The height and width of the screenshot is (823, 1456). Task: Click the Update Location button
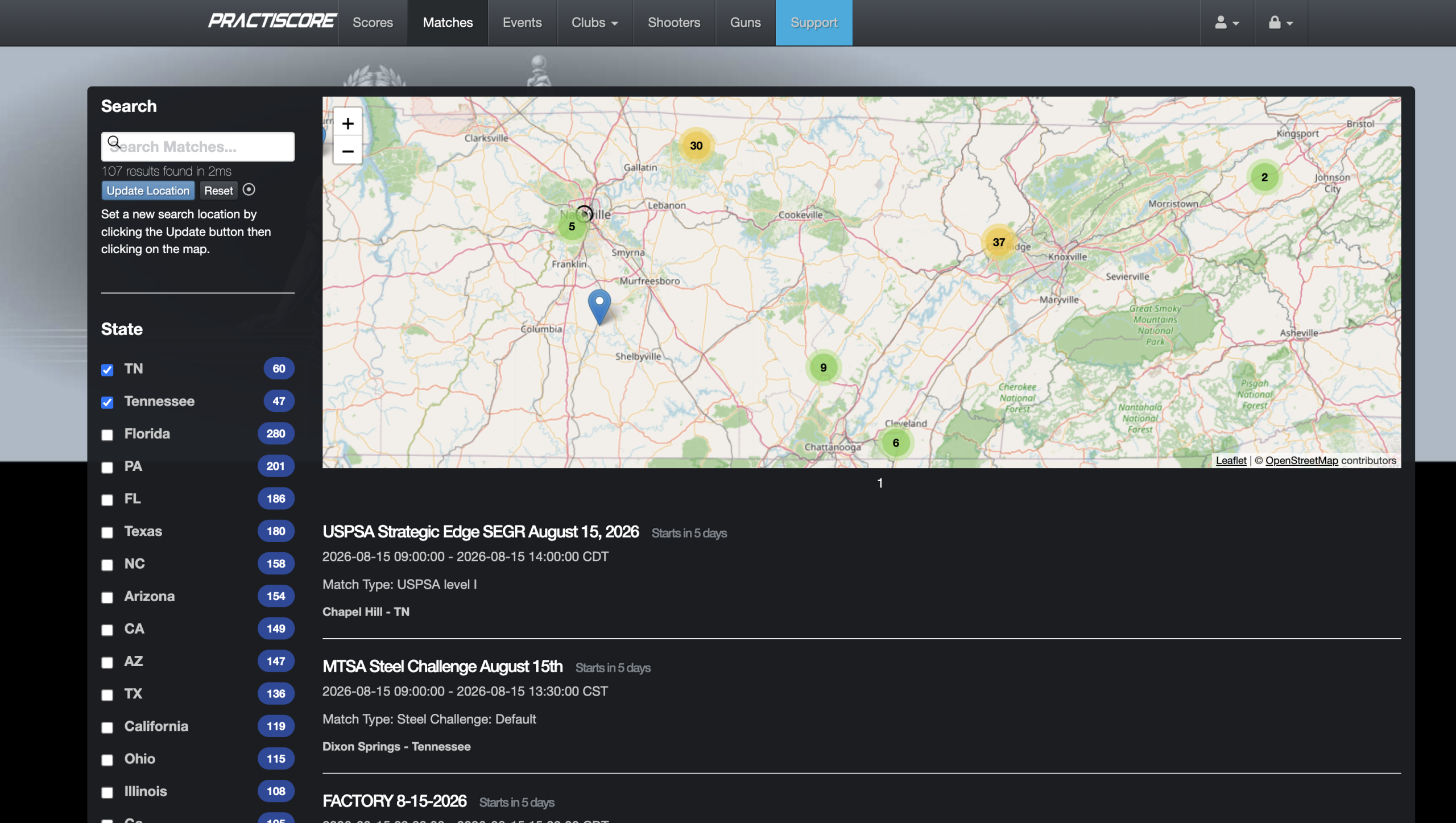coord(148,191)
